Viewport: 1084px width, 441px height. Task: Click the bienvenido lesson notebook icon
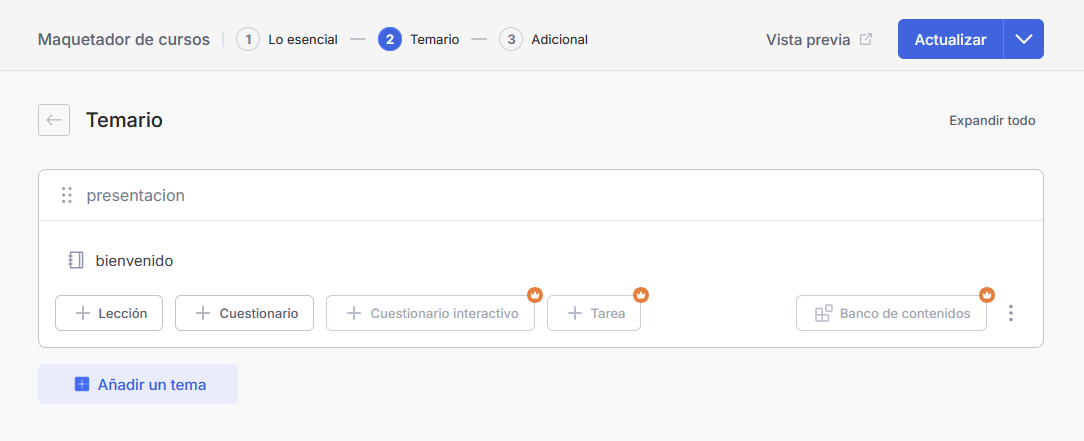(x=76, y=261)
